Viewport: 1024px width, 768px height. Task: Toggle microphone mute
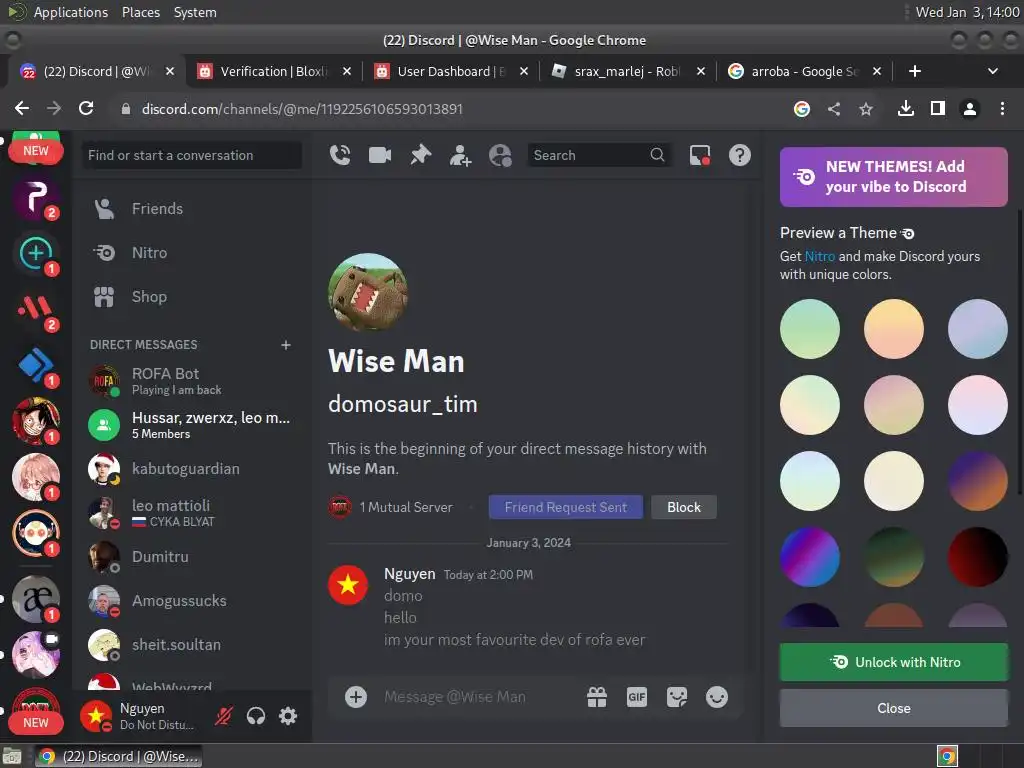click(224, 716)
